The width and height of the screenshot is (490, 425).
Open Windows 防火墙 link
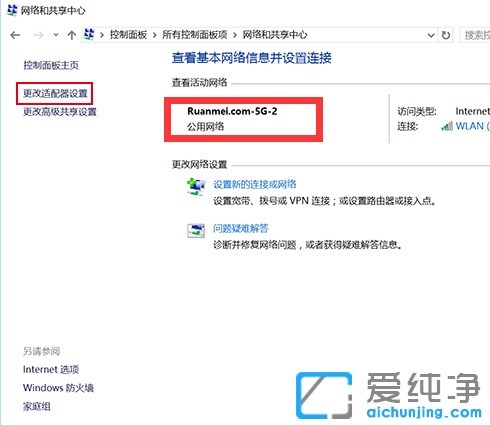tap(58, 388)
